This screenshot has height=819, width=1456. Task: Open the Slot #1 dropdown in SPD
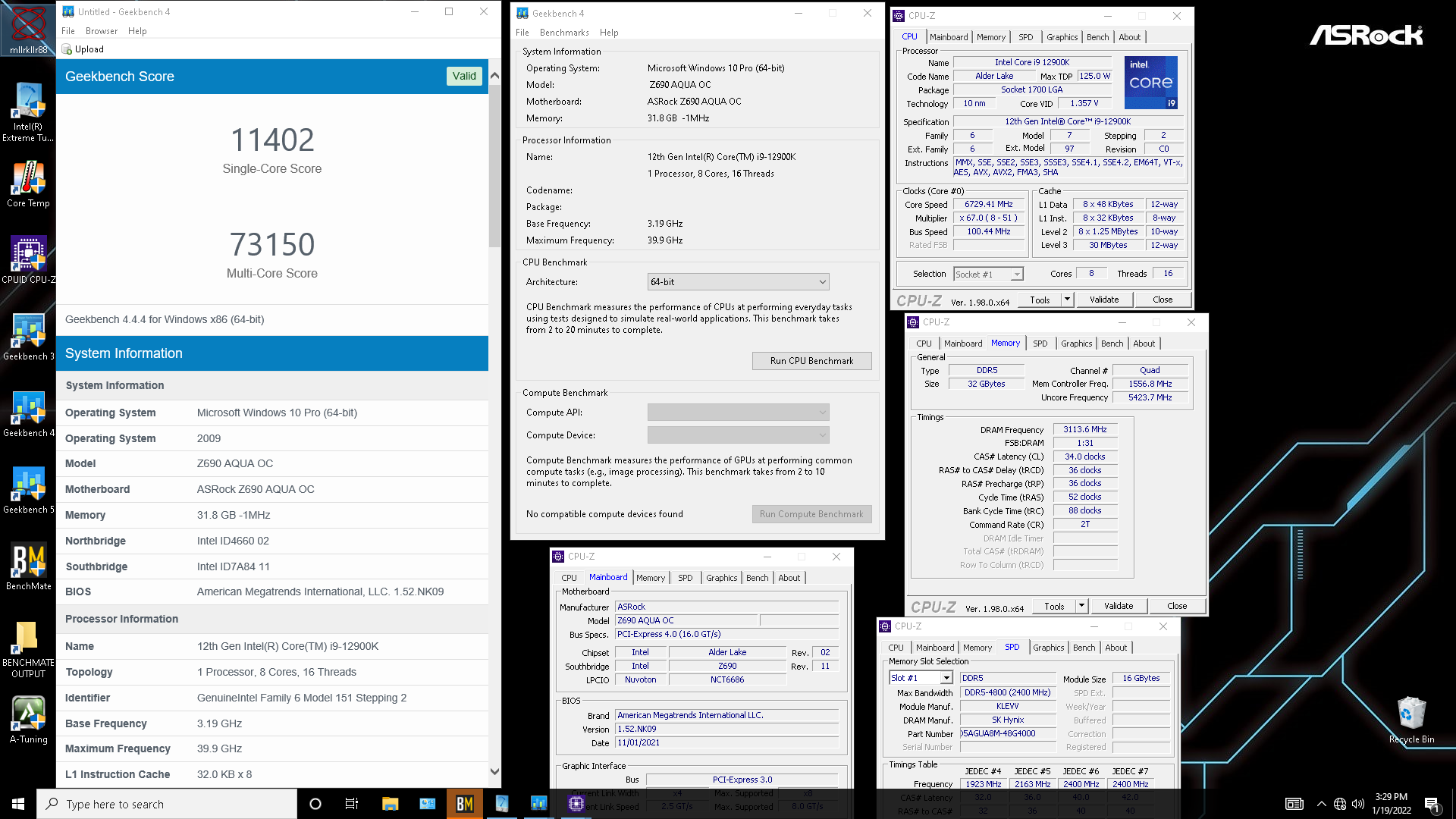[x=921, y=678]
